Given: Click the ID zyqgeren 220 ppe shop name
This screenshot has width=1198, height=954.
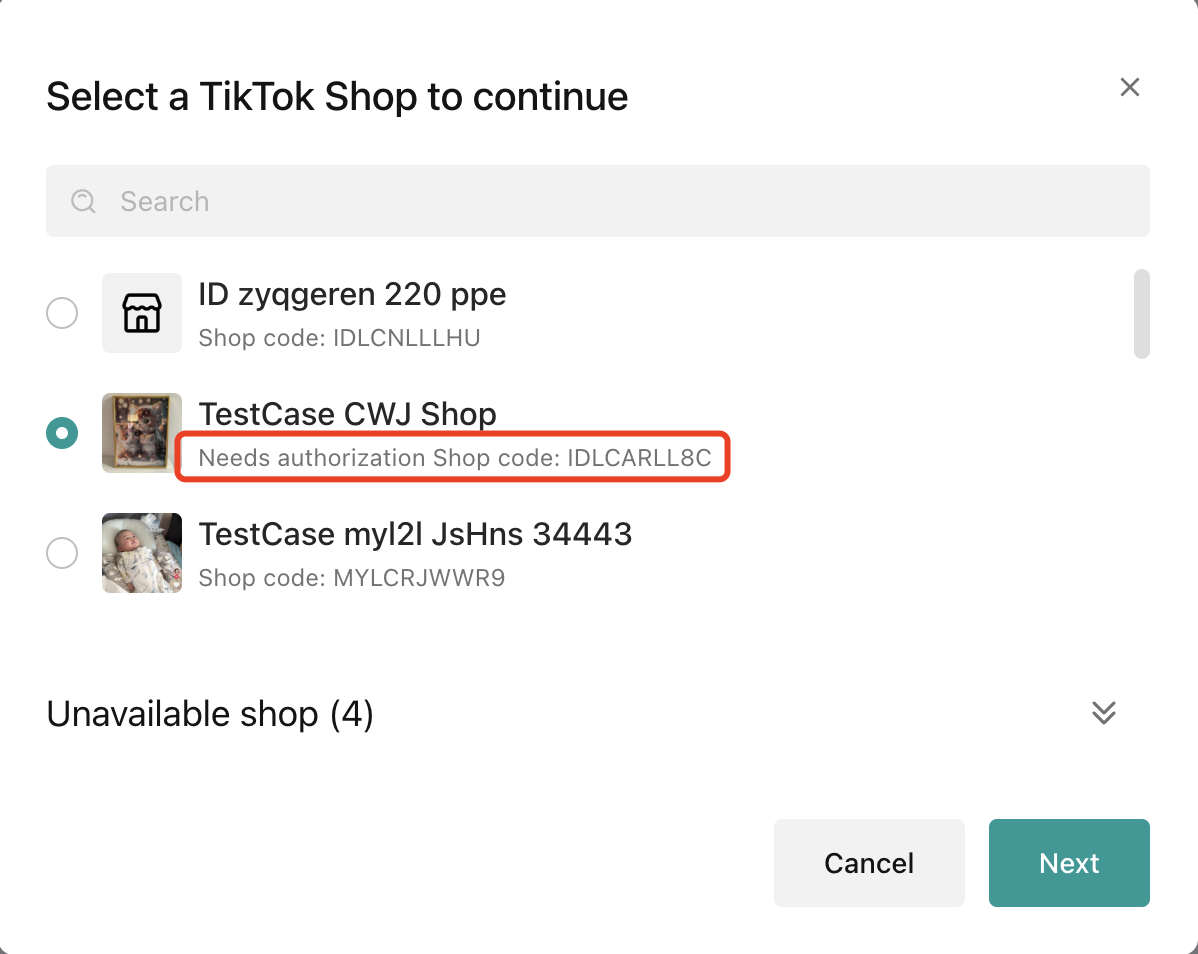Looking at the screenshot, I should 352,295.
